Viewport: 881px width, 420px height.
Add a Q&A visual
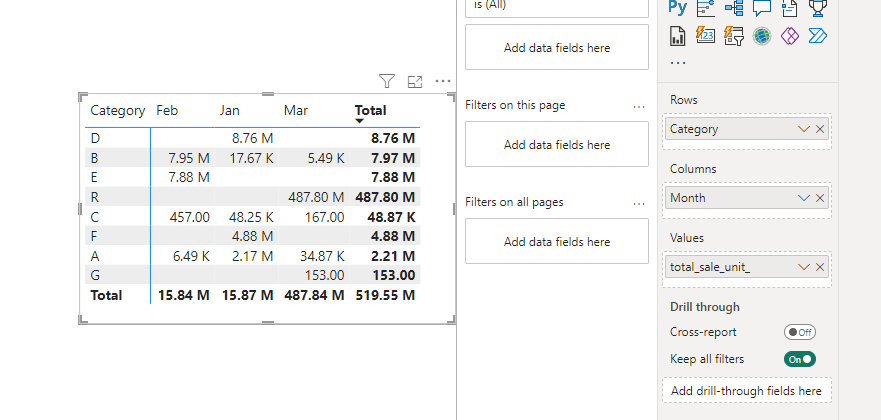coord(762,8)
